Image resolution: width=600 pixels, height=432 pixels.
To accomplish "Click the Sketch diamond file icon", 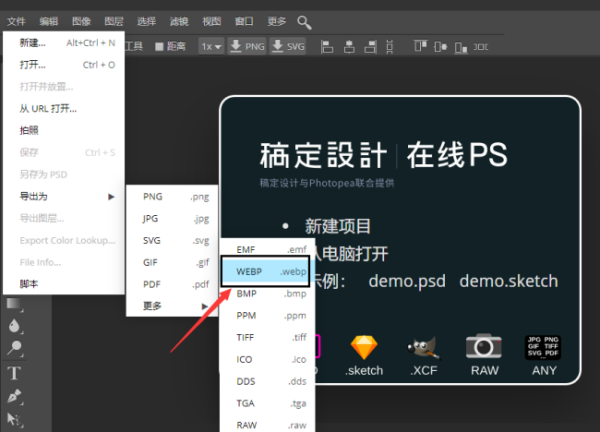I will [363, 347].
